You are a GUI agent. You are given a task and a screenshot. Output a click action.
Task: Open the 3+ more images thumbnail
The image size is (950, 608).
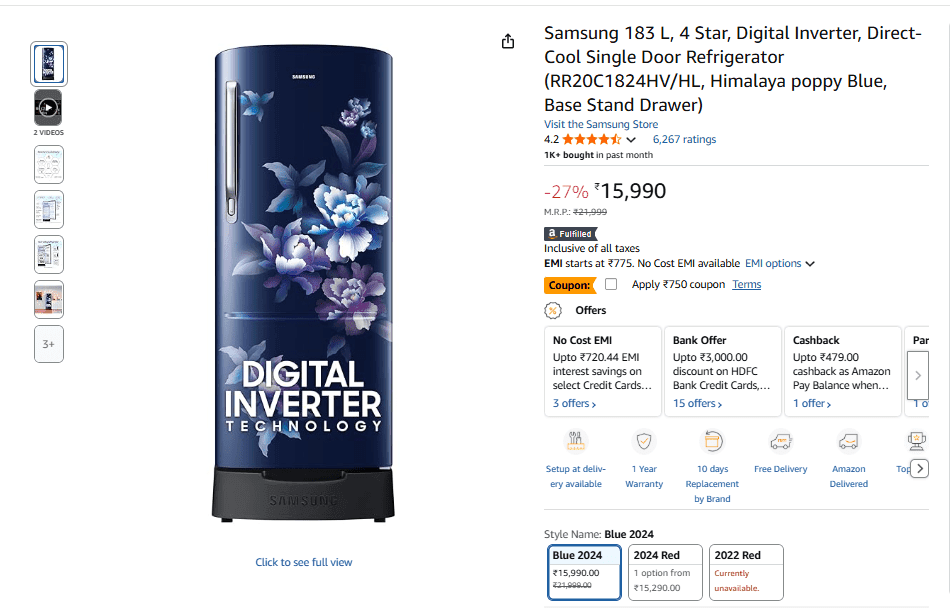coord(48,344)
